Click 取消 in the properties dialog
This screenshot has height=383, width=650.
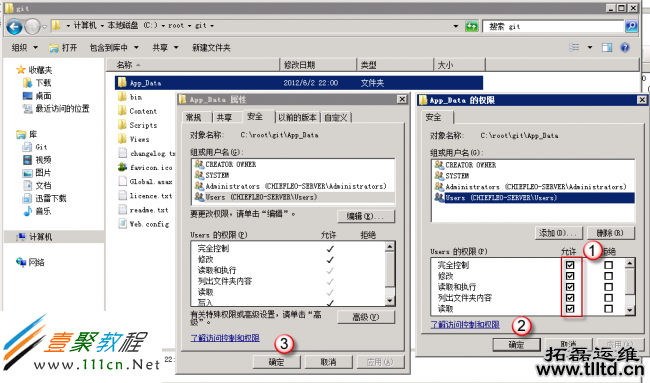click(328, 362)
